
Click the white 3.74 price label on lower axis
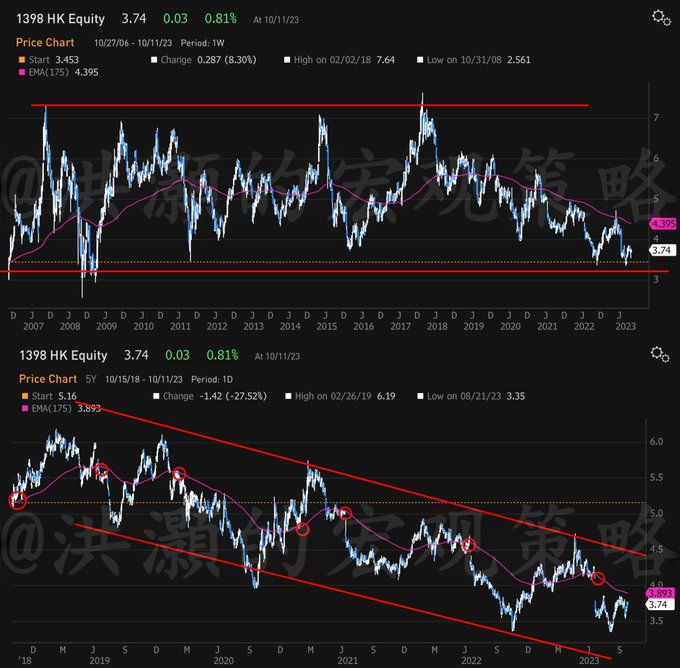pos(659,604)
